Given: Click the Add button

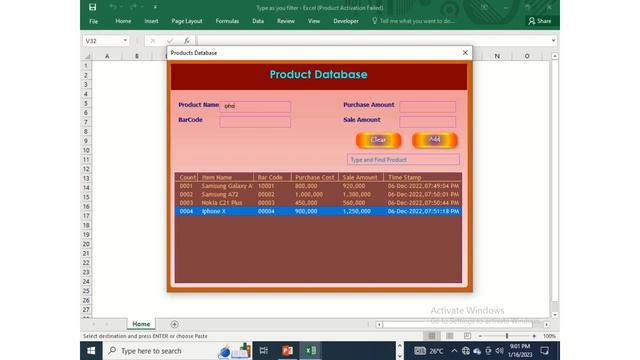Looking at the screenshot, I should [434, 140].
